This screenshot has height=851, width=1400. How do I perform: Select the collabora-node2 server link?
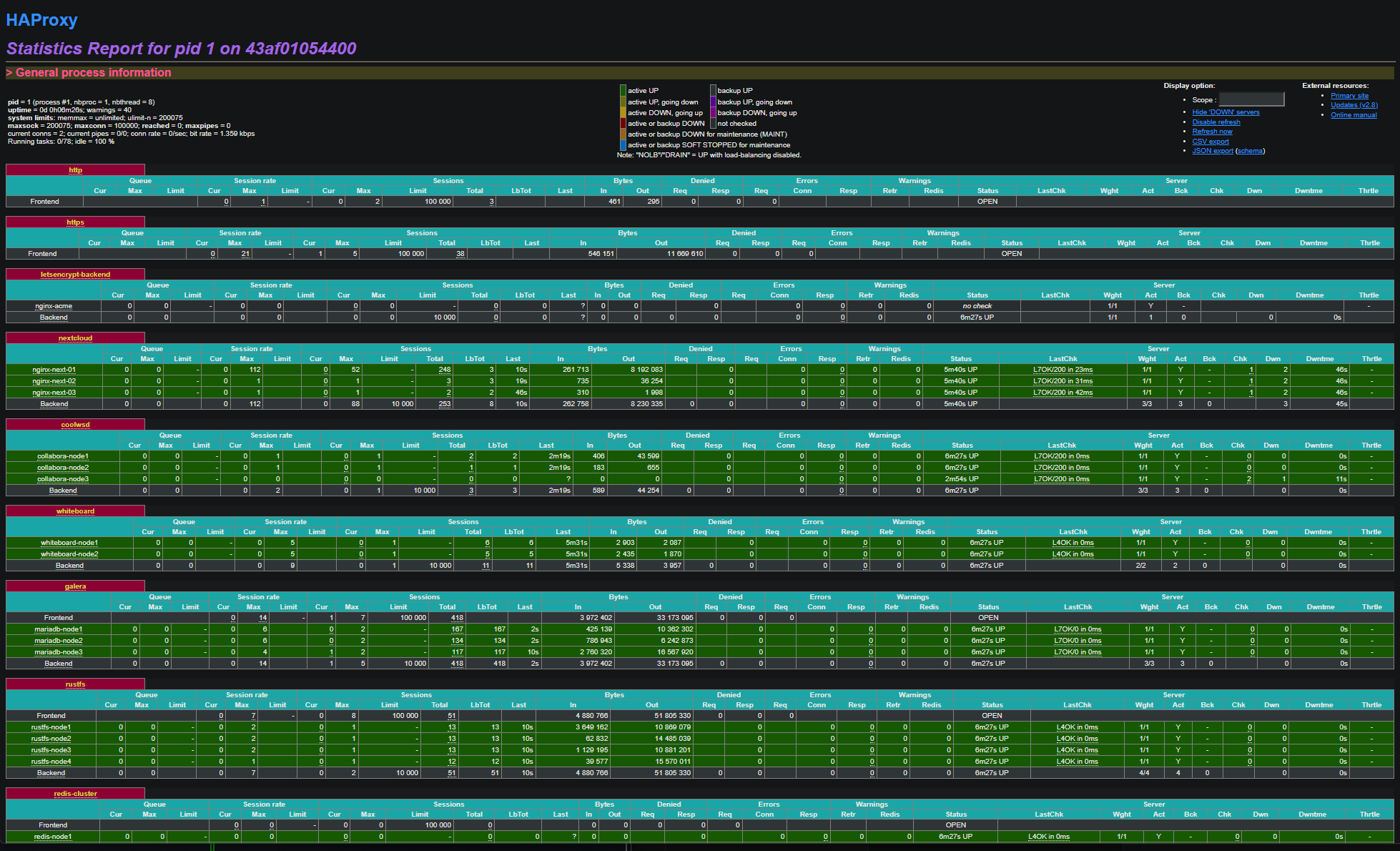63,468
